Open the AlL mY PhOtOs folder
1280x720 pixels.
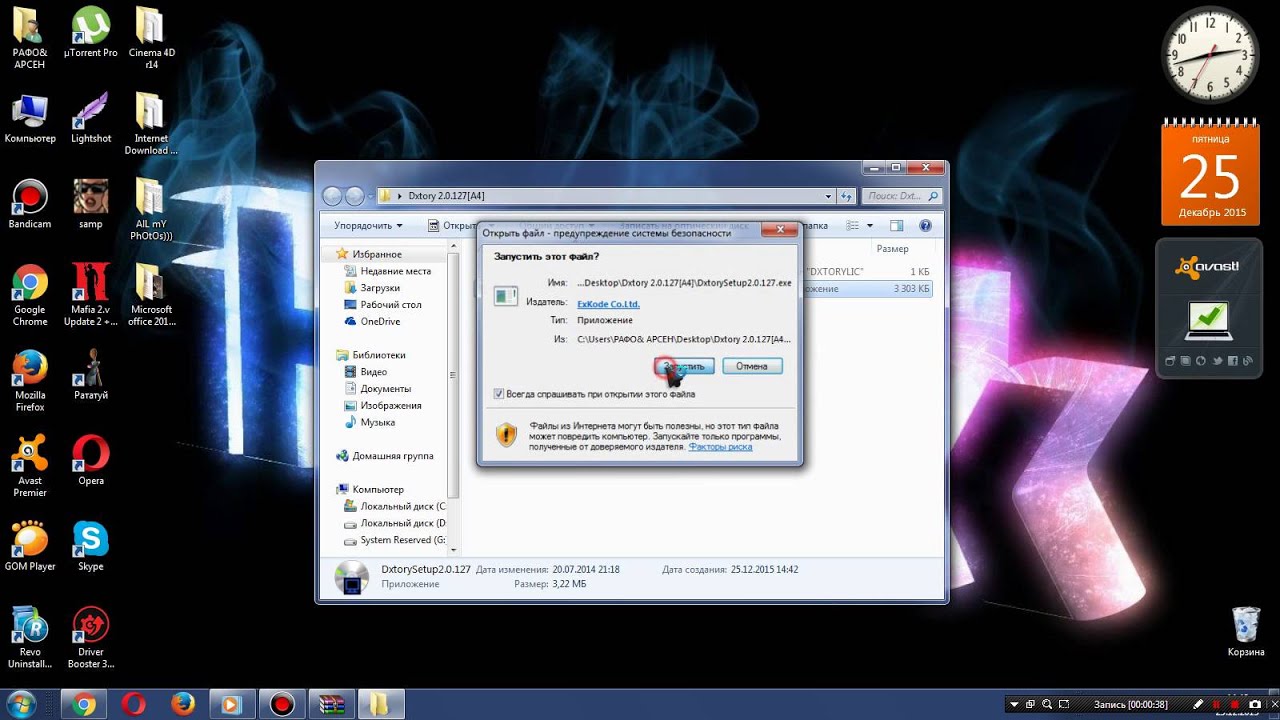click(x=151, y=210)
